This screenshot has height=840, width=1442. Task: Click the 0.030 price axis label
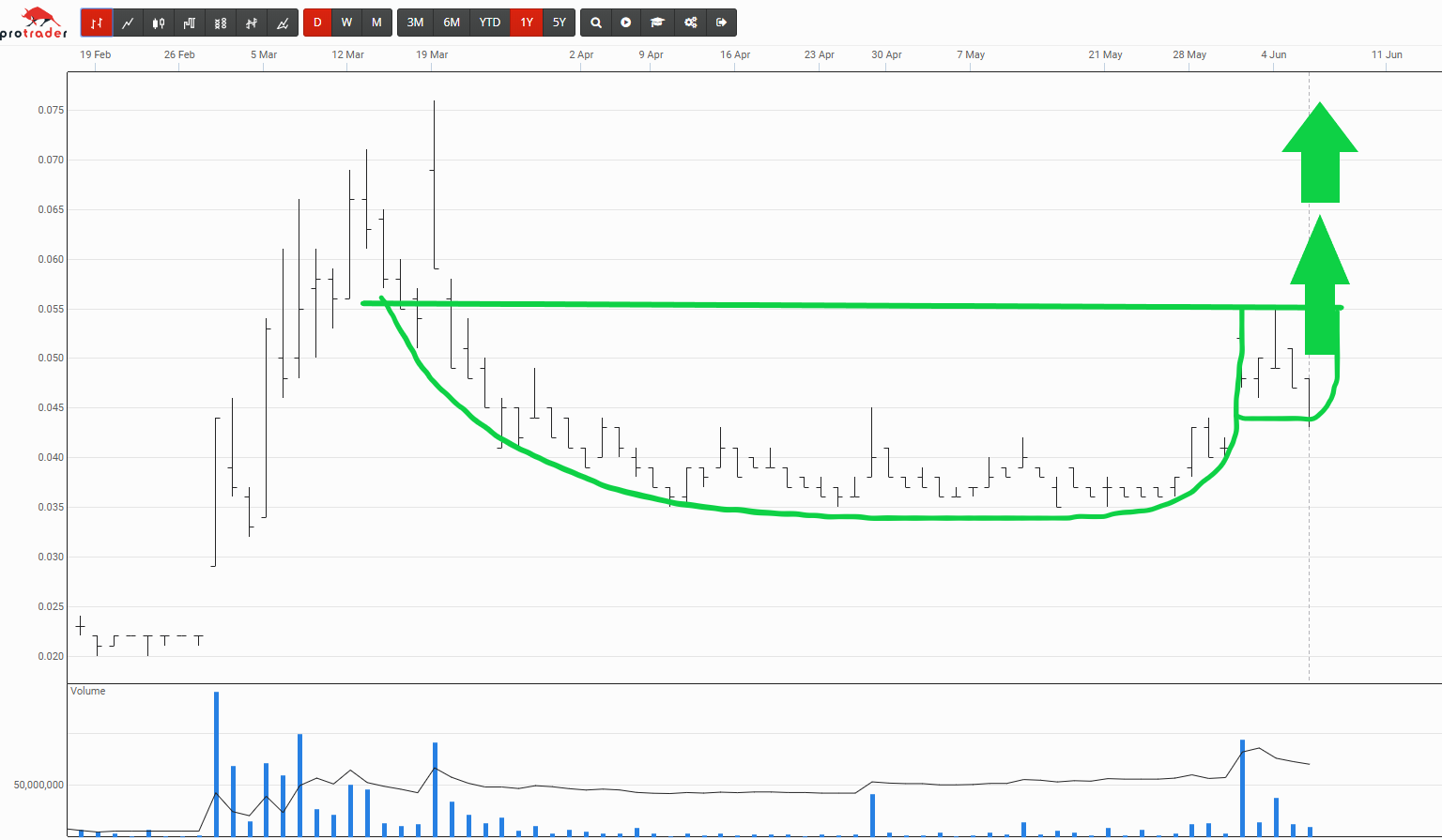pos(51,557)
